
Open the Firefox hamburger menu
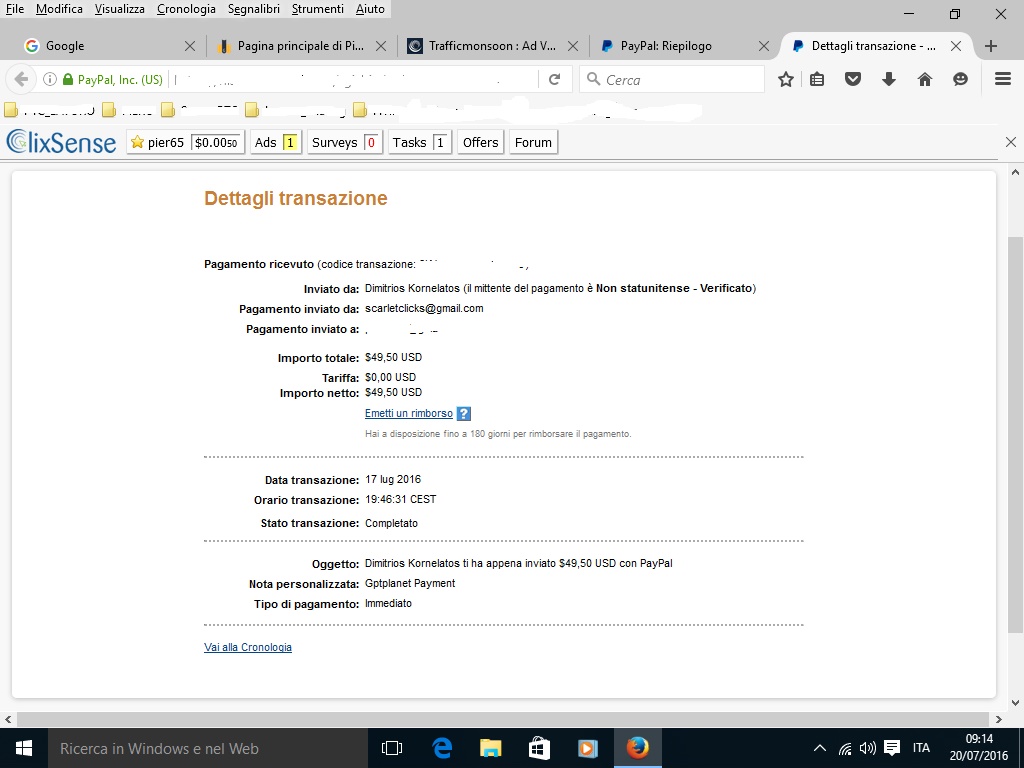point(1003,78)
